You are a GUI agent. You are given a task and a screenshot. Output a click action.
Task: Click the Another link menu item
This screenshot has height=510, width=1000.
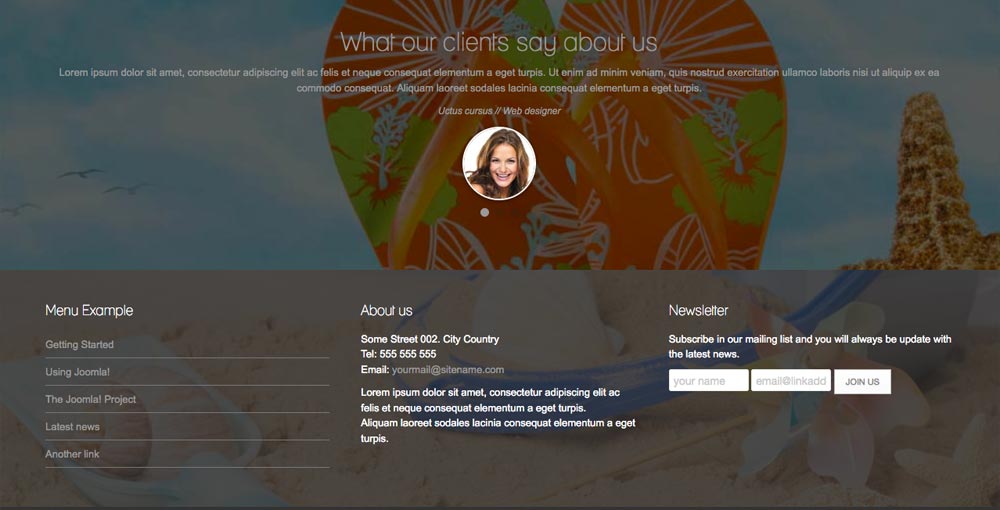[72, 455]
